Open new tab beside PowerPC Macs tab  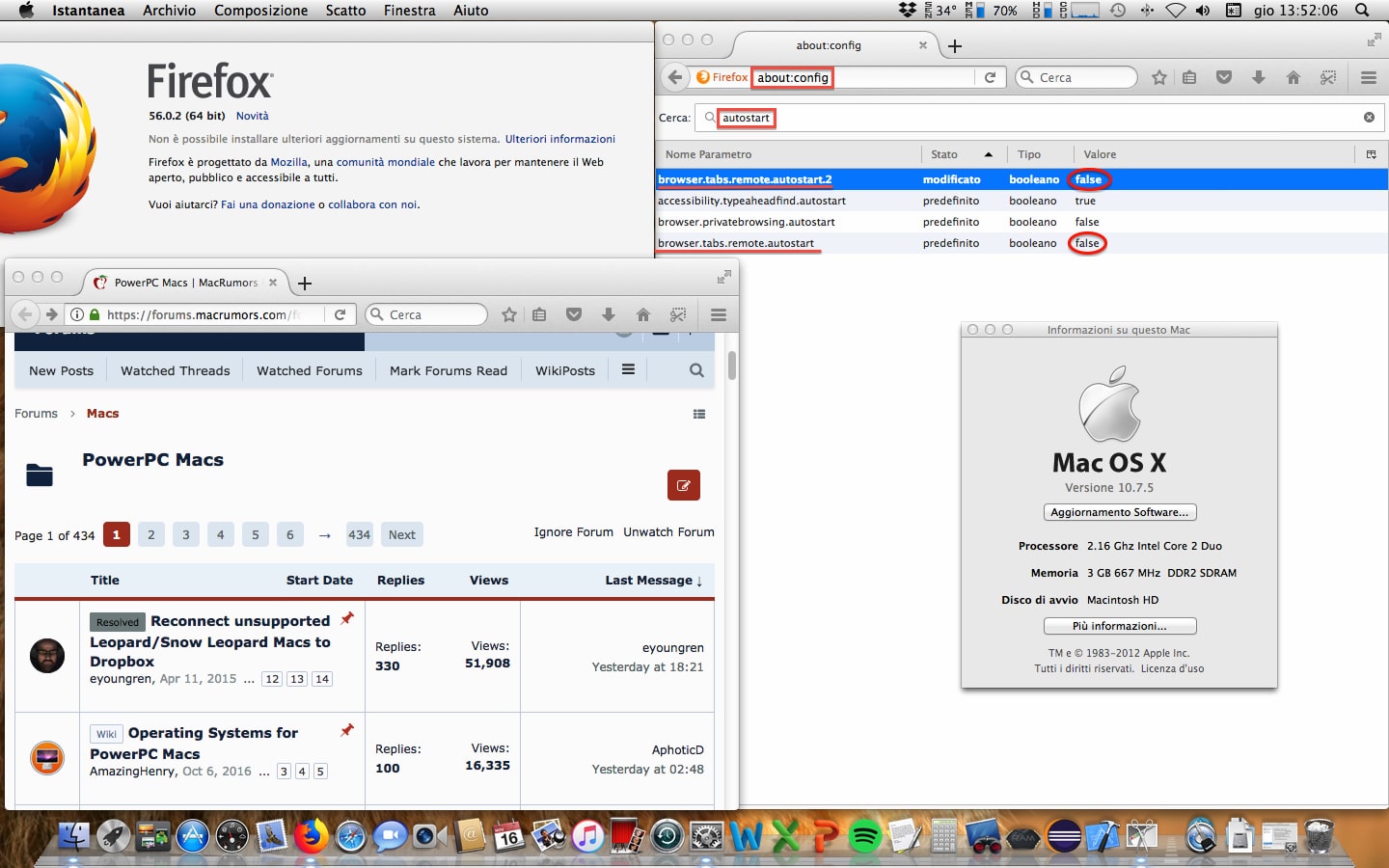(x=305, y=283)
